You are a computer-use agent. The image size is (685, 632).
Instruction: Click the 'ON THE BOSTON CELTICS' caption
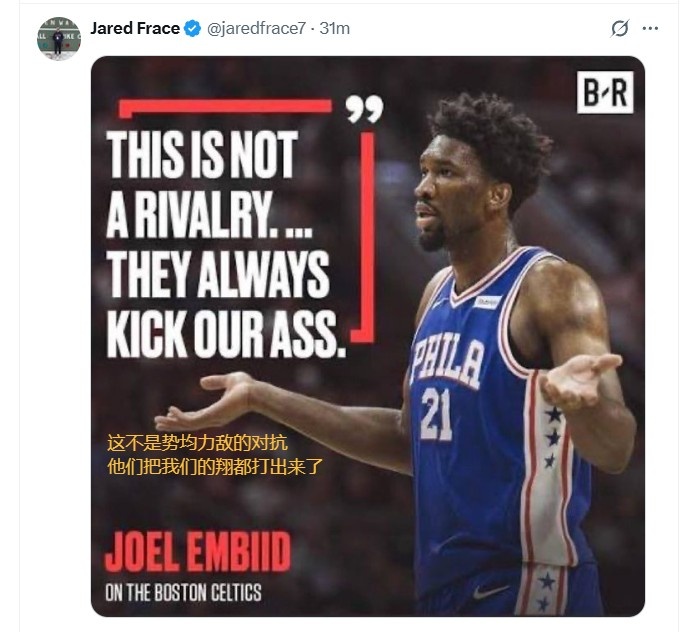point(183,592)
